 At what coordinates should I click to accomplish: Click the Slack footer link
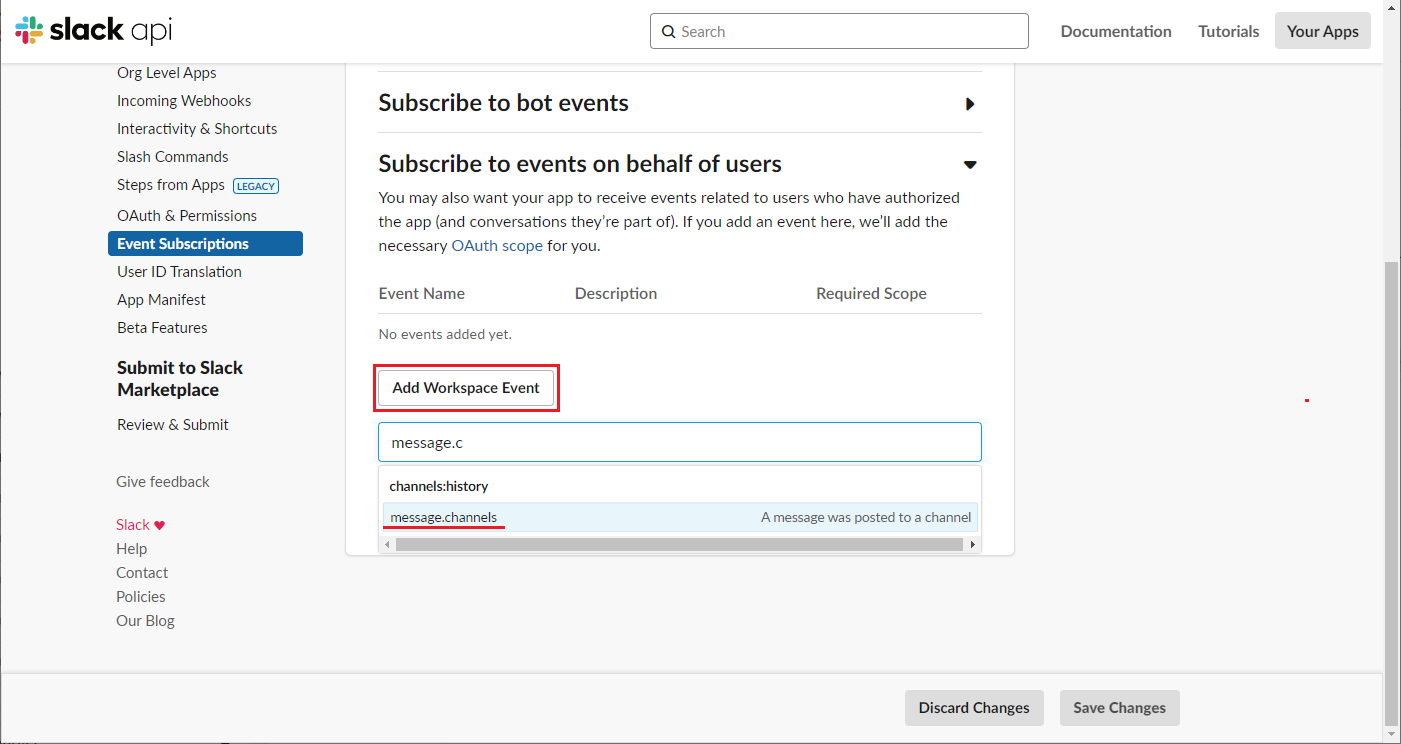(x=133, y=525)
